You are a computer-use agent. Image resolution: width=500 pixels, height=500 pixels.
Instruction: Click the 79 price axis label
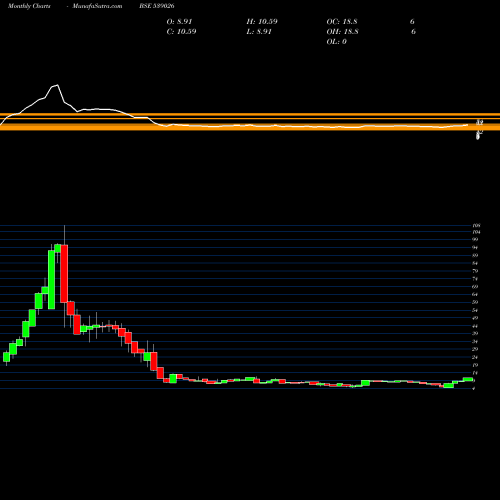point(475,271)
